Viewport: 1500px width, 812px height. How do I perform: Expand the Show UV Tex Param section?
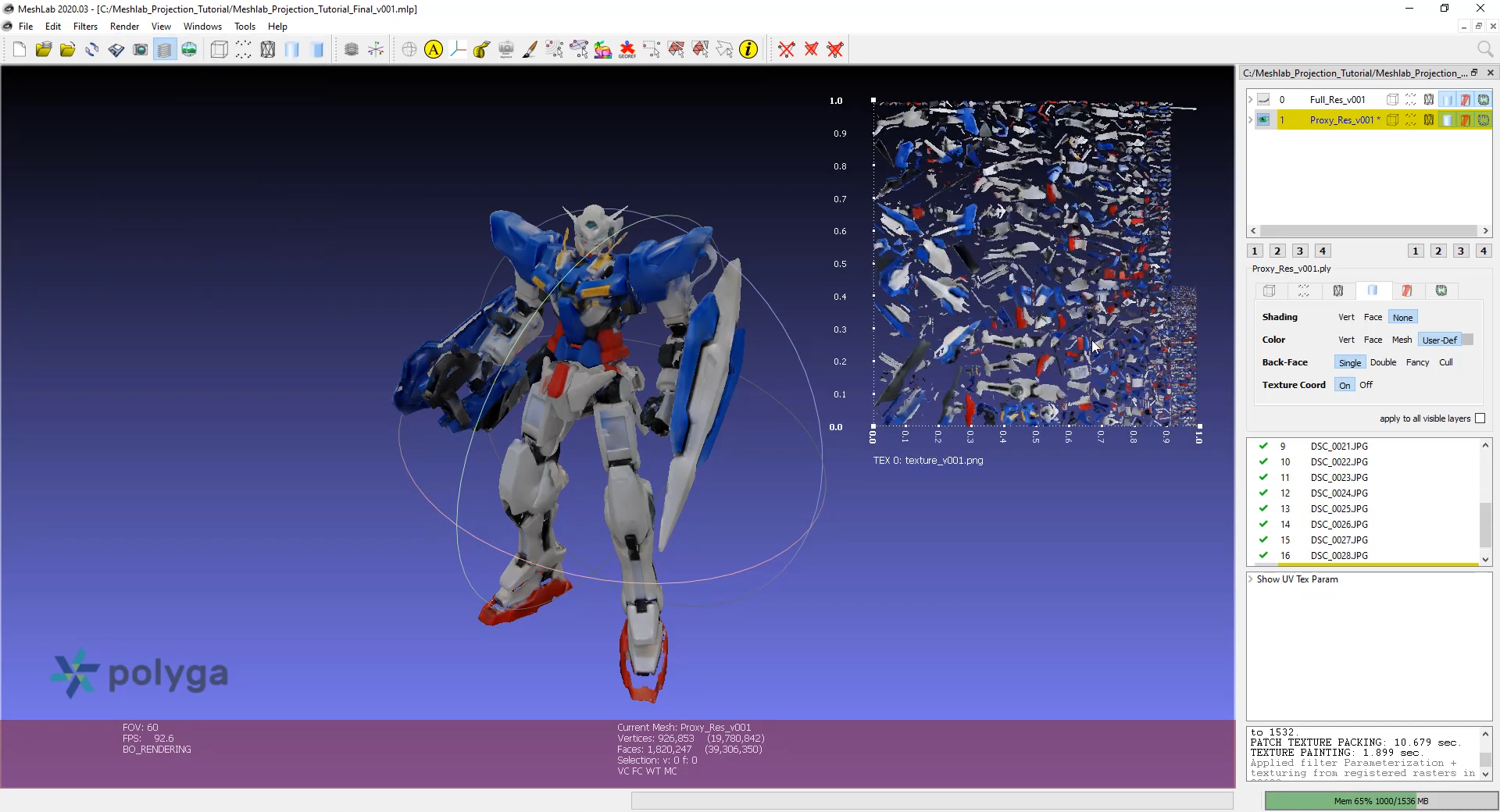tap(1251, 579)
